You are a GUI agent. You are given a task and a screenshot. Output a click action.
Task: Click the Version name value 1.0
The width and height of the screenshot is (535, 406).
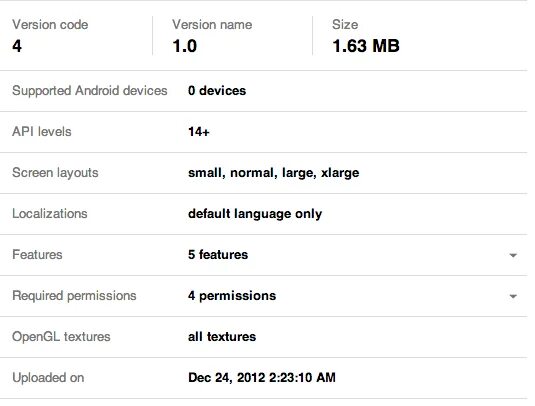(x=185, y=46)
